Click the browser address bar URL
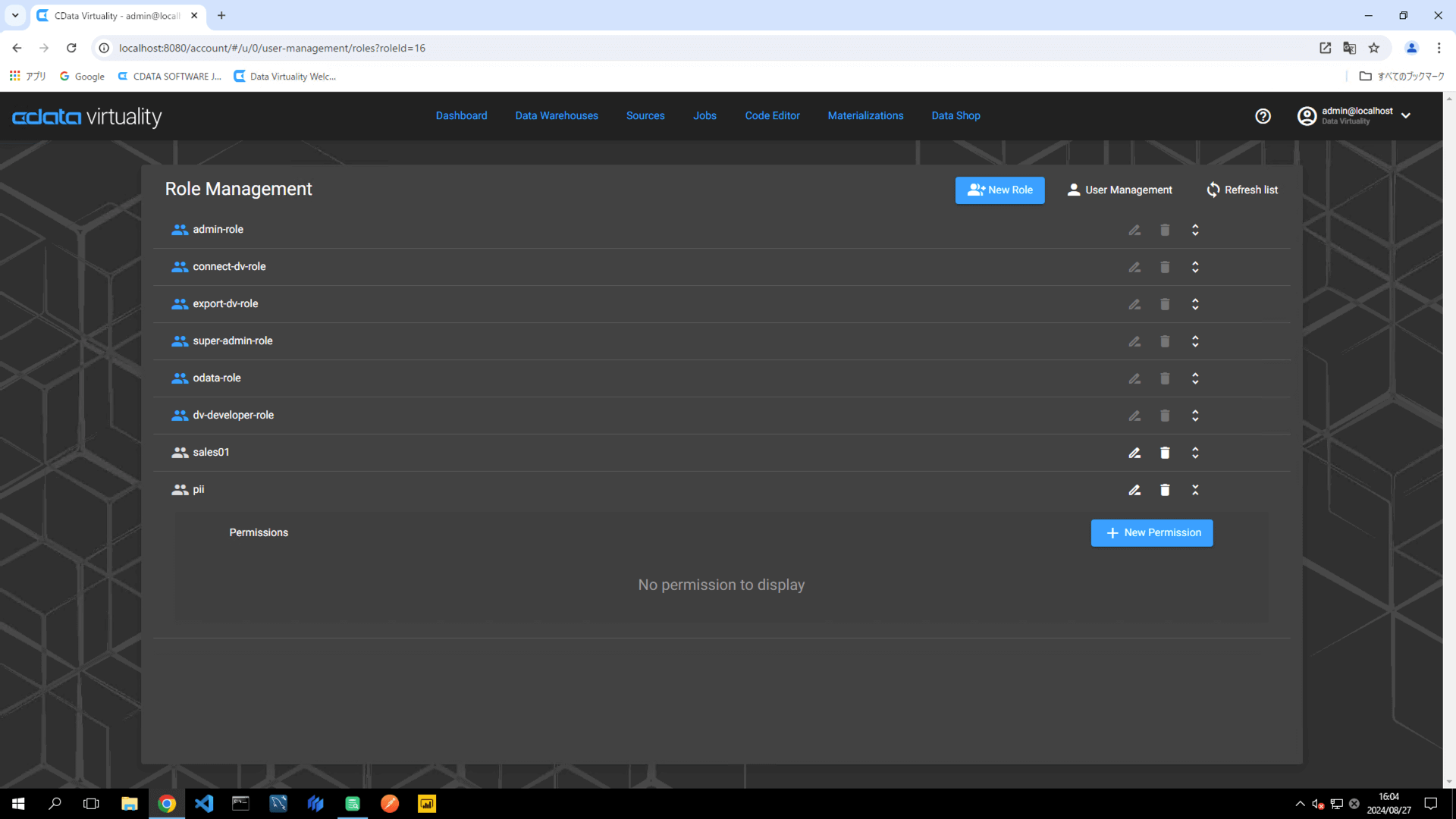1456x819 pixels. click(271, 48)
